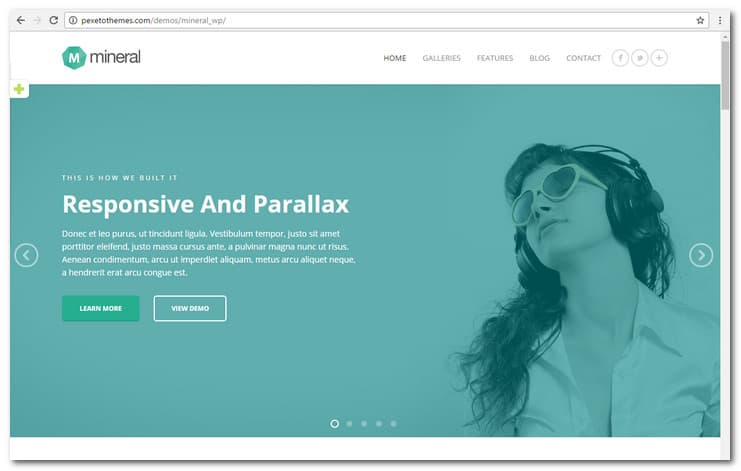Open the Features menu item
741x471 pixels.
495,58
